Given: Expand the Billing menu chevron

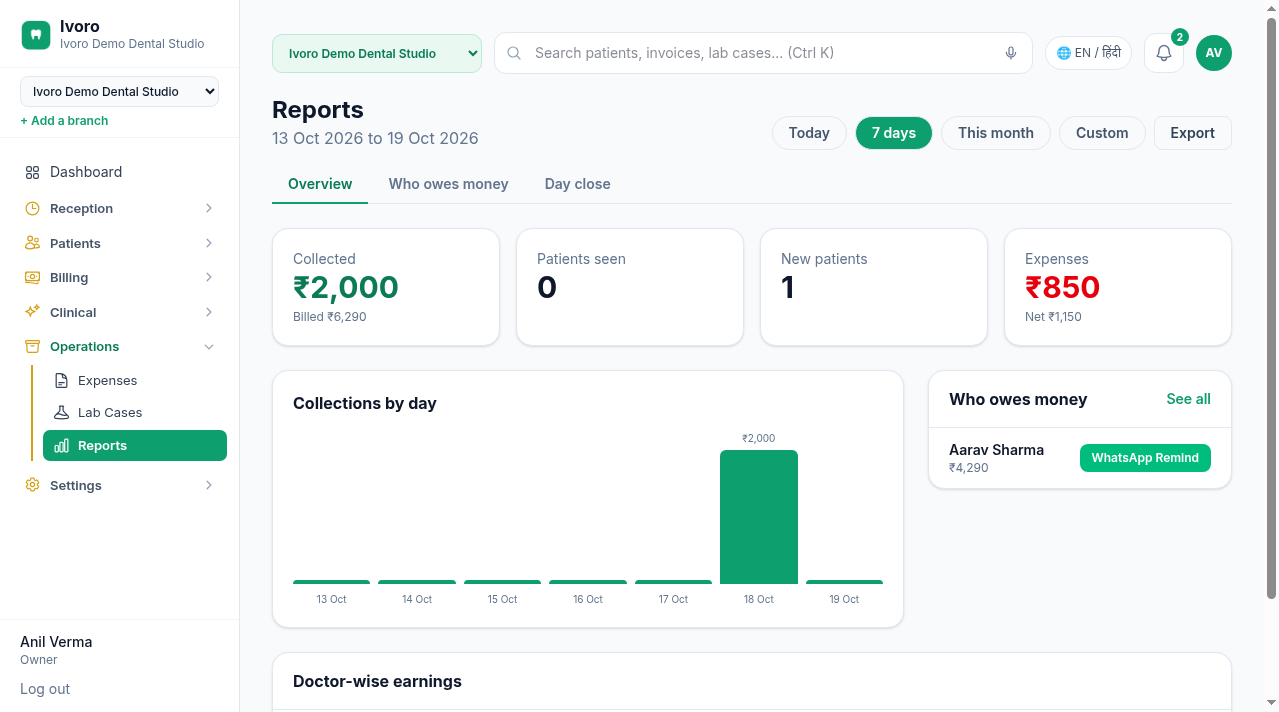Looking at the screenshot, I should pyautogui.click(x=209, y=277).
